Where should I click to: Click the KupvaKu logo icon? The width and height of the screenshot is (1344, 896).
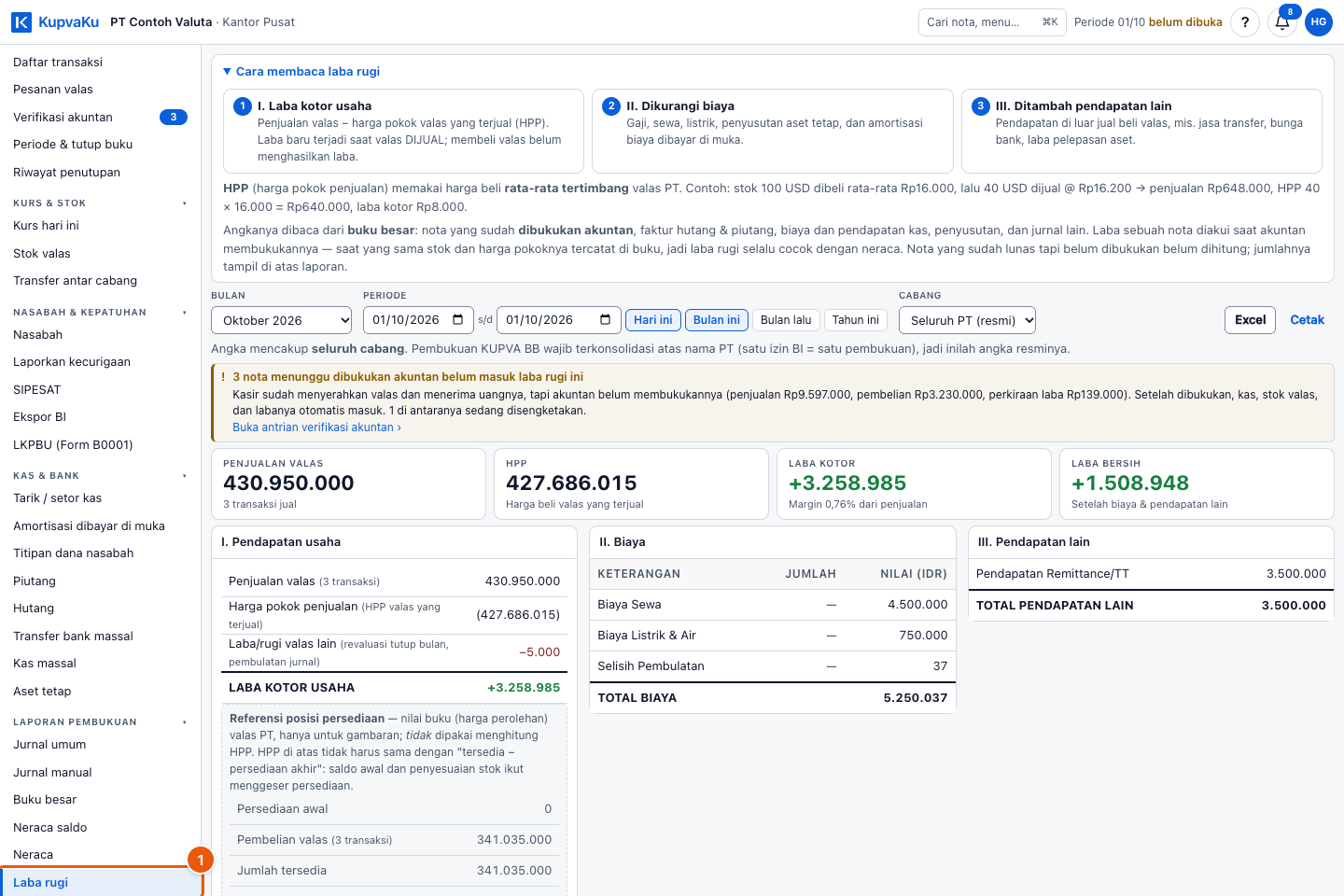pos(21,21)
